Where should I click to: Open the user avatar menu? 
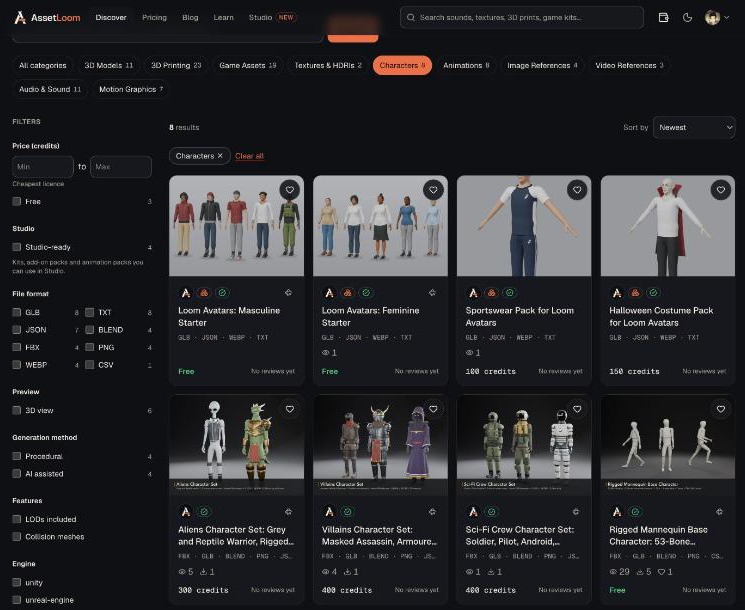click(x=716, y=18)
